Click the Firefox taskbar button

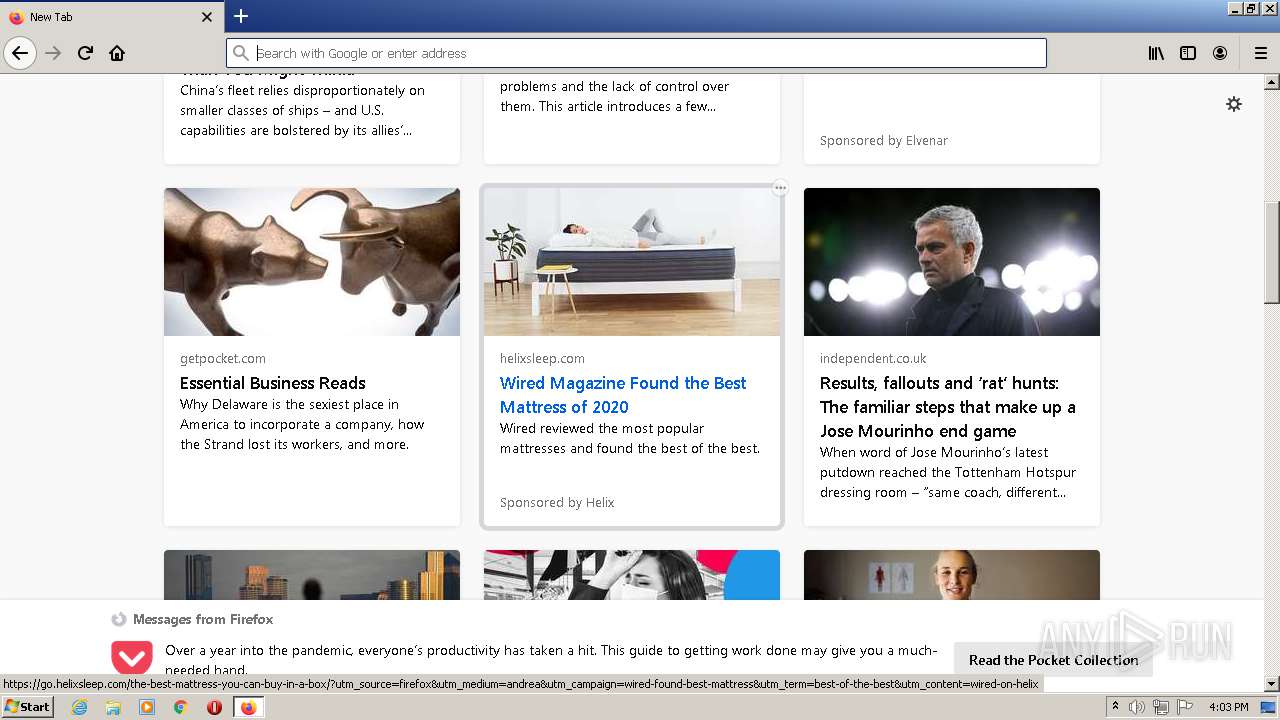[248, 707]
